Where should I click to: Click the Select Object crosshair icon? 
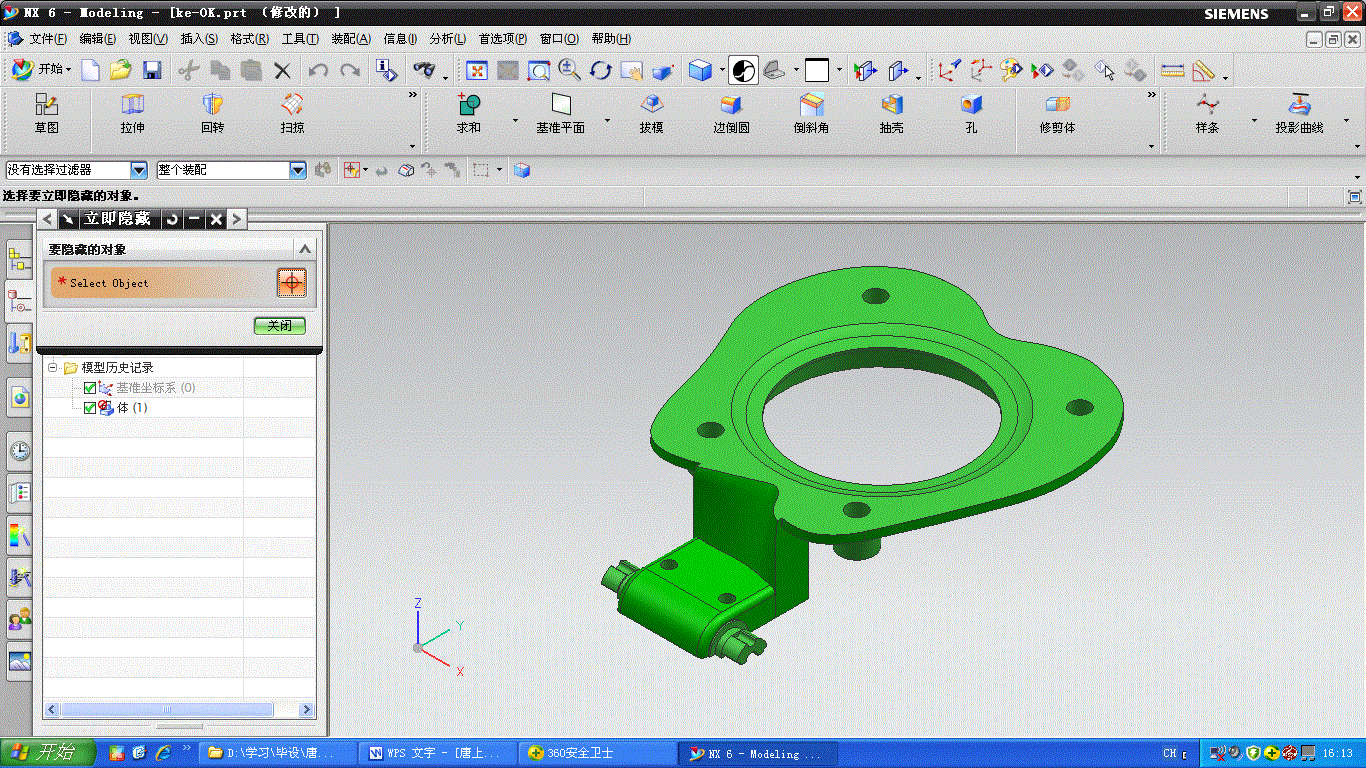(x=291, y=283)
